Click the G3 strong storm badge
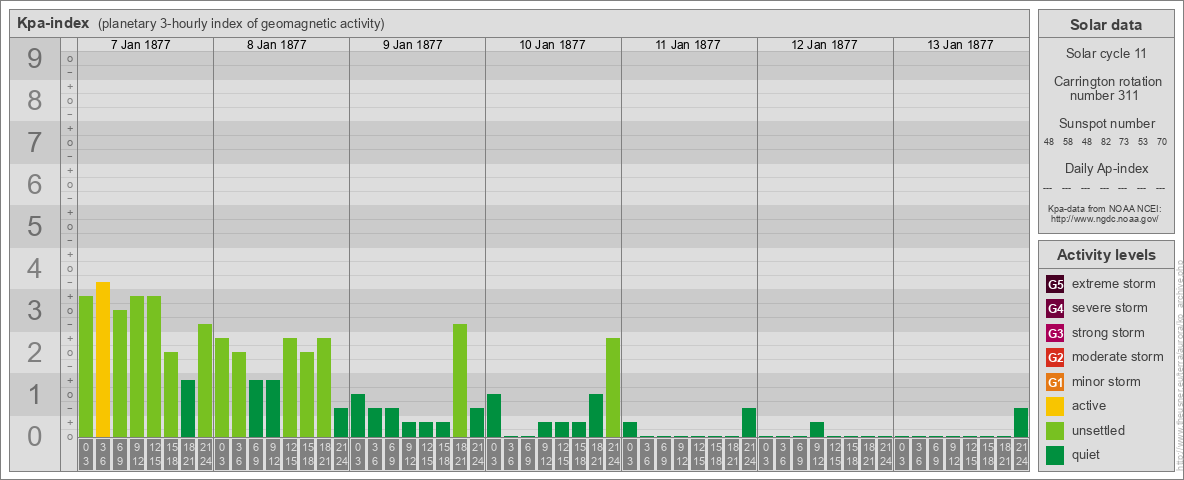 pos(1055,333)
